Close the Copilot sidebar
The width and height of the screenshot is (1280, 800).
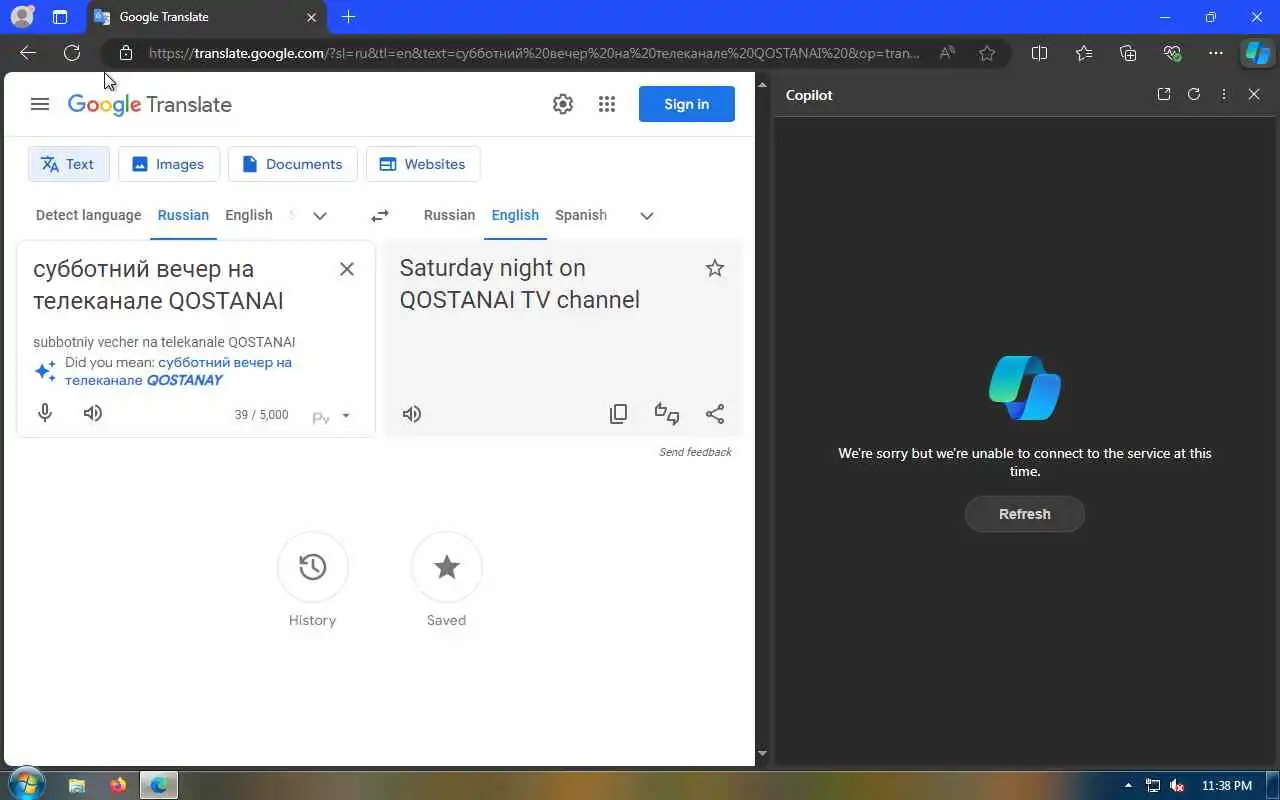tap(1254, 94)
